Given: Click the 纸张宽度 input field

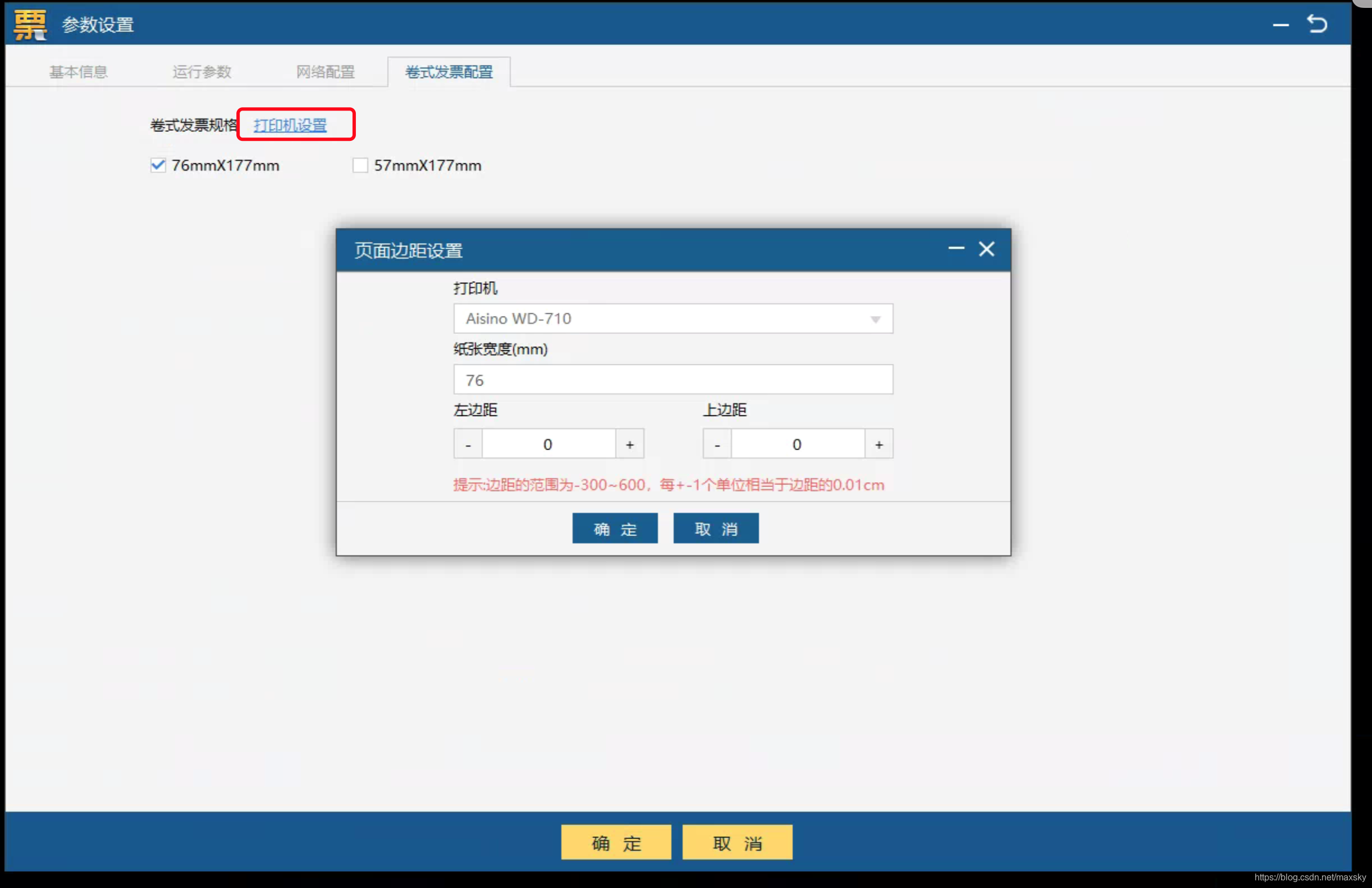Looking at the screenshot, I should point(673,380).
